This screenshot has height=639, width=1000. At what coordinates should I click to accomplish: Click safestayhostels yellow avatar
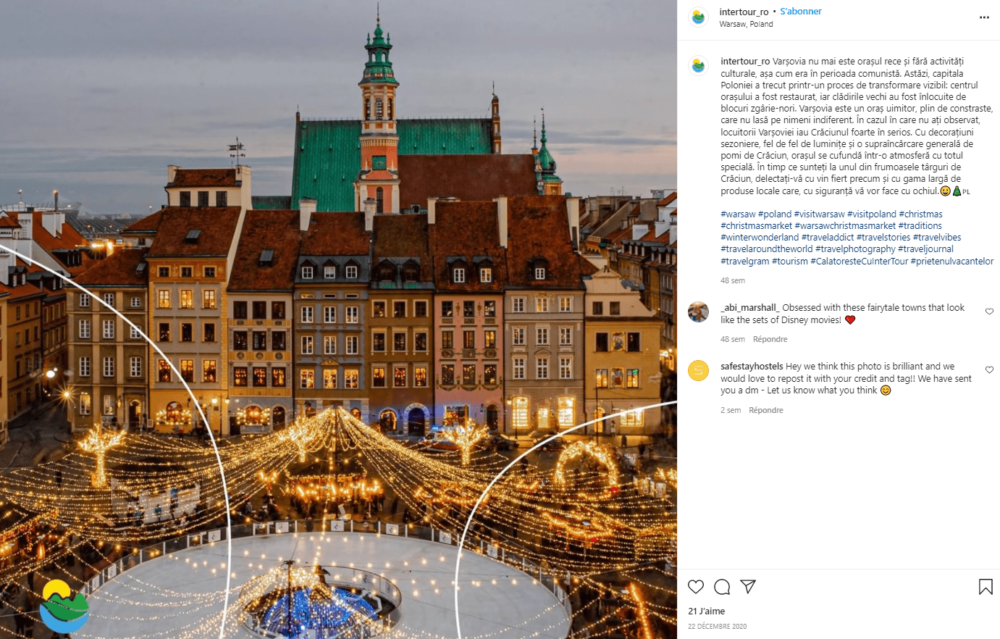point(698,371)
